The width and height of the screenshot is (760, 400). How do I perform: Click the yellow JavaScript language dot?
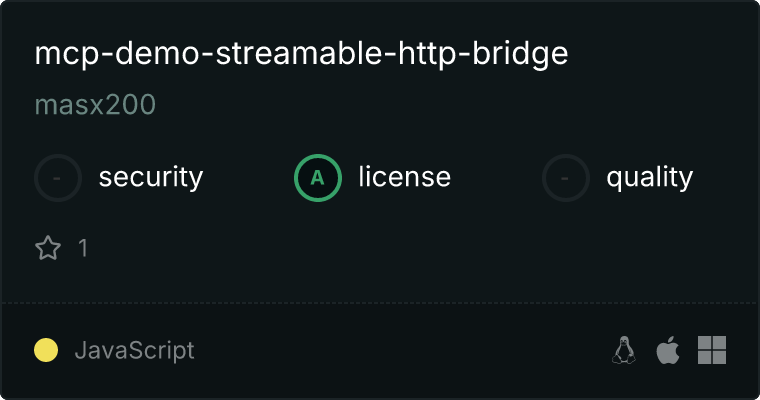[x=46, y=350]
